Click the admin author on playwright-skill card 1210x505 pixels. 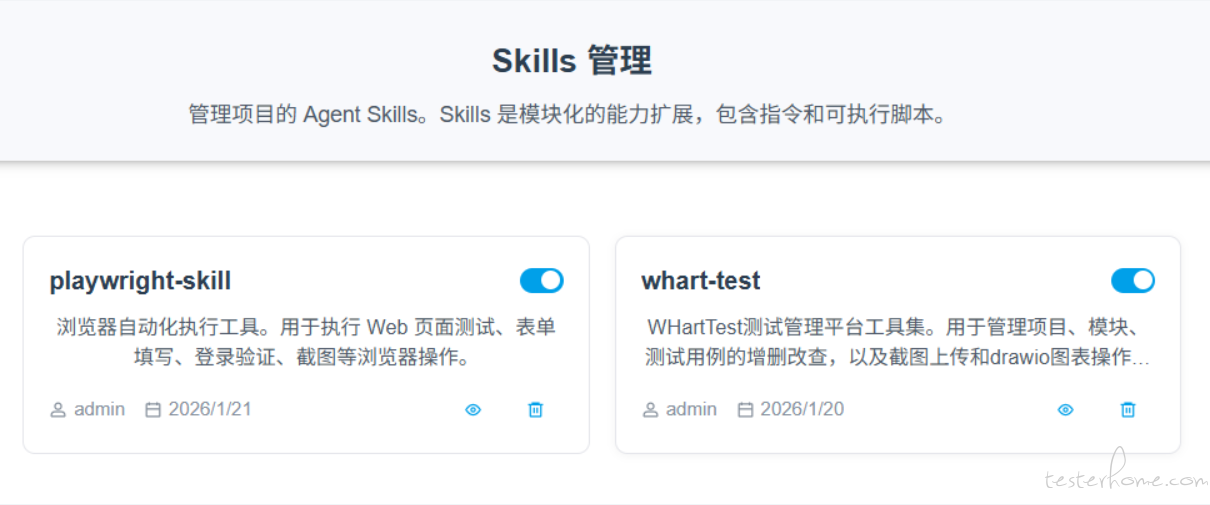coord(99,409)
